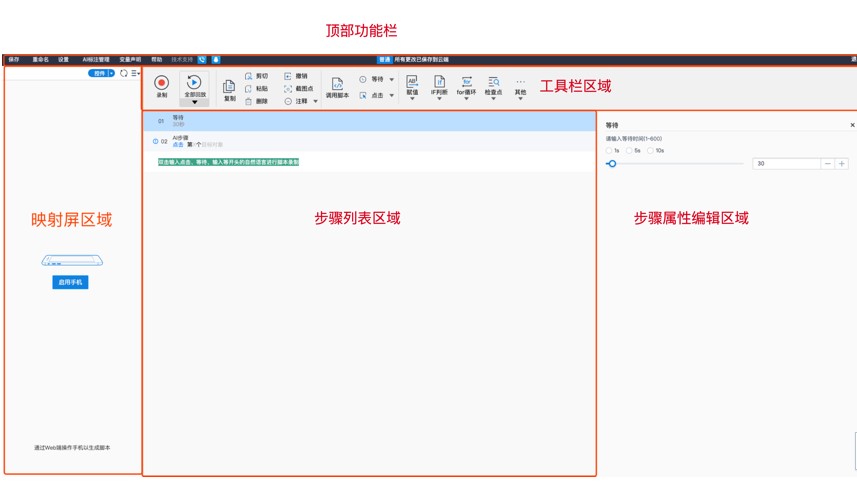Select the 1s wait time radio
The image size is (857, 492).
tap(609, 150)
